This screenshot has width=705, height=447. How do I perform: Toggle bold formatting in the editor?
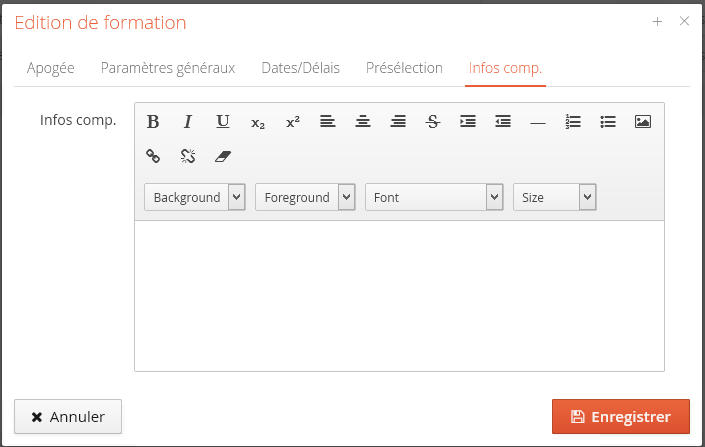153,122
